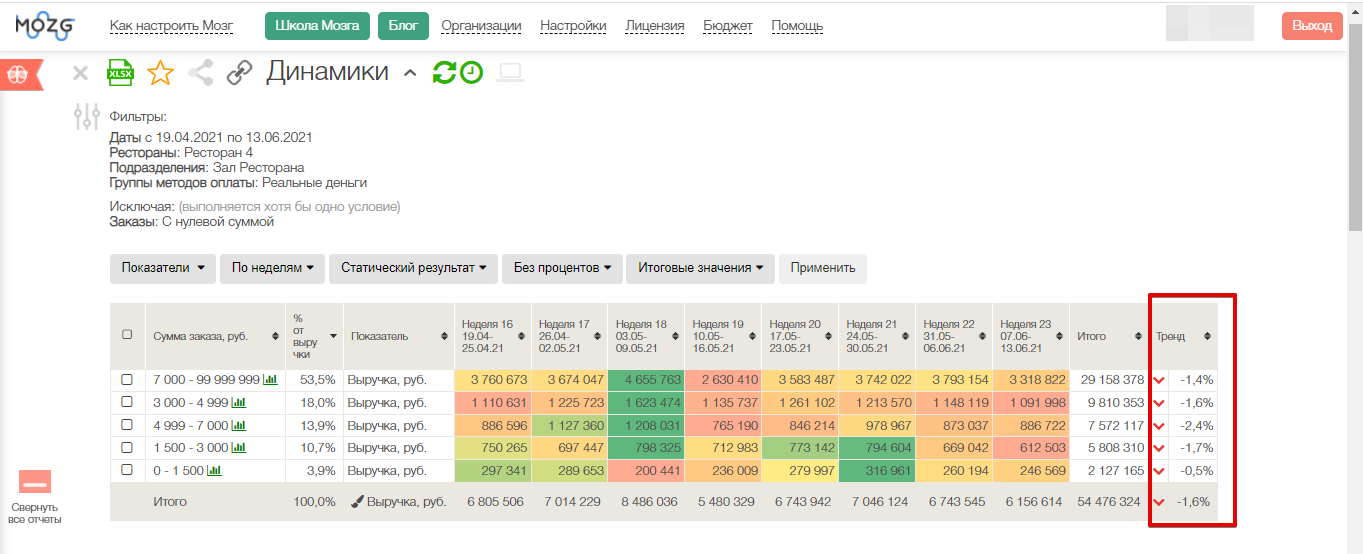The width and height of the screenshot is (1363, 554).
Task: Refresh the report with the green arrows icon
Action: [x=444, y=73]
